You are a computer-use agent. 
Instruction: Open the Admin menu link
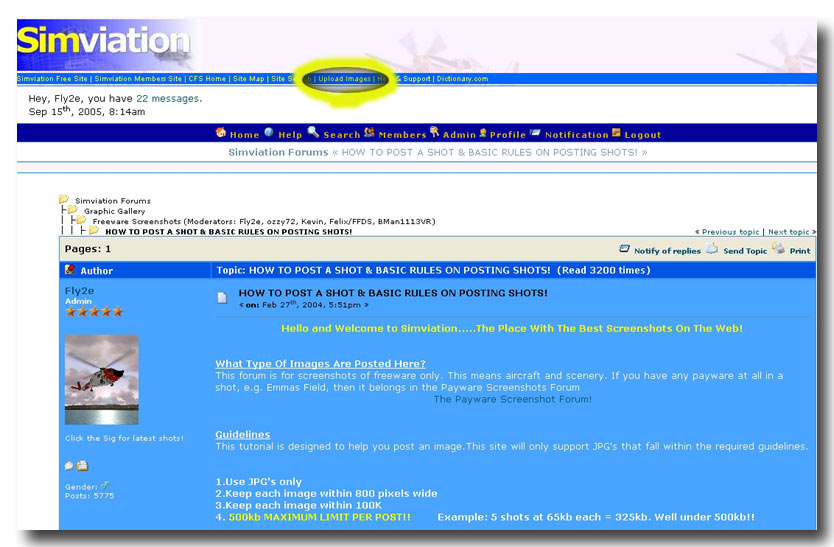(x=459, y=135)
